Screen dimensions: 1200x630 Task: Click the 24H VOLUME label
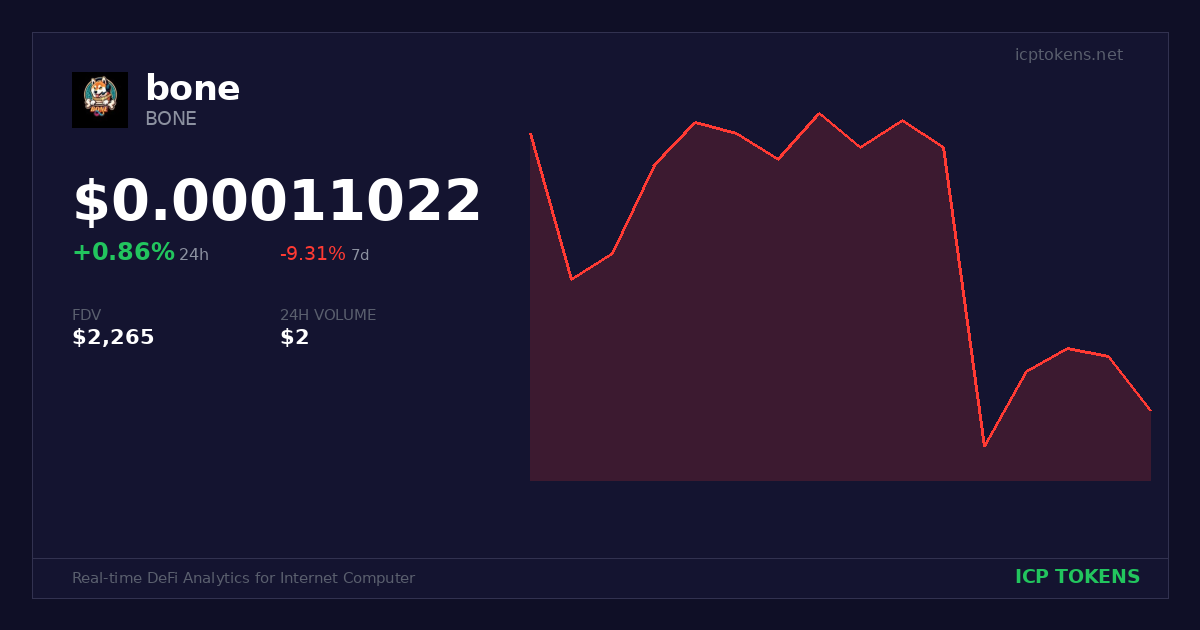tap(328, 315)
